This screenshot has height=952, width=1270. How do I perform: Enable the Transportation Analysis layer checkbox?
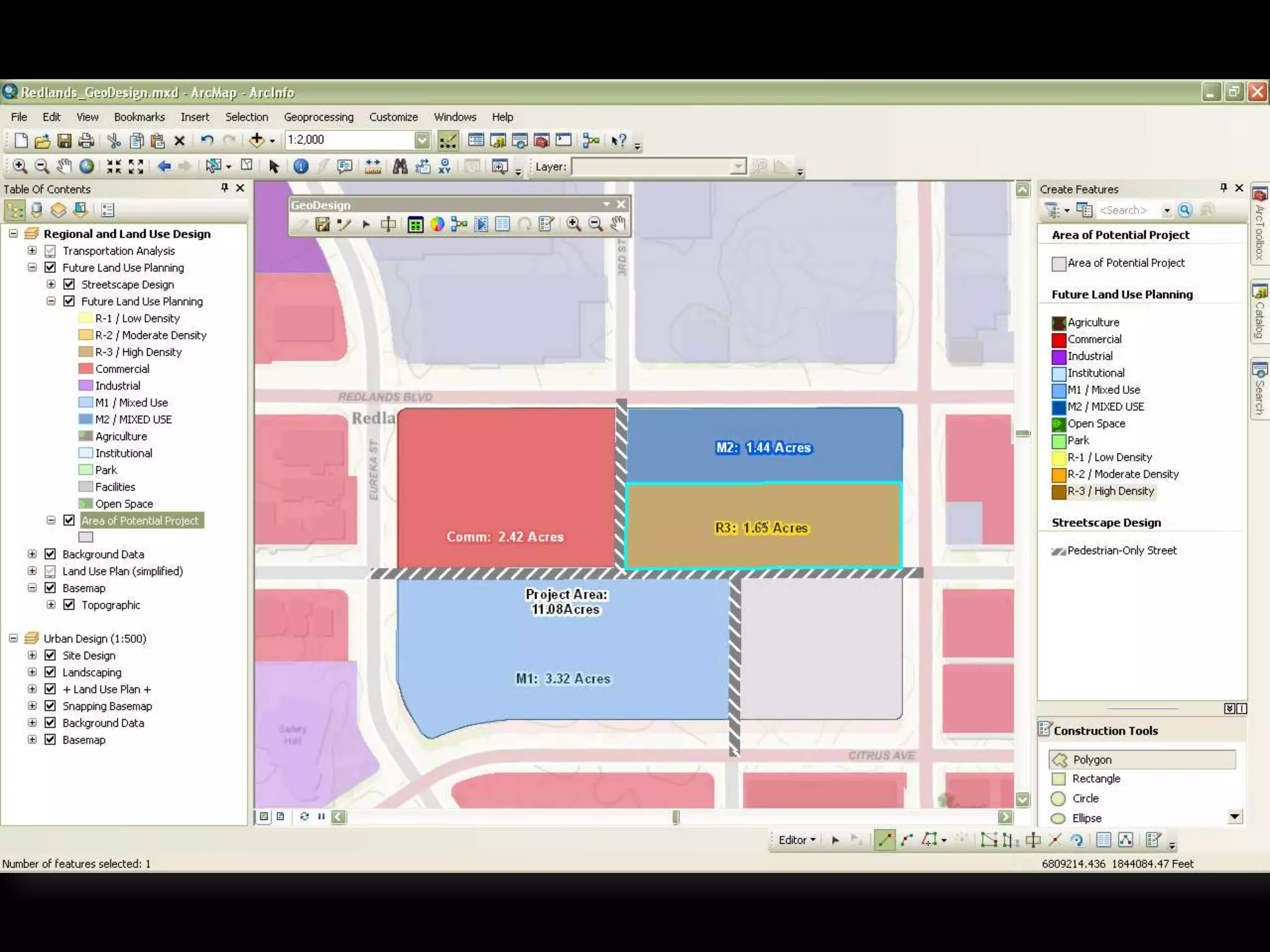pyautogui.click(x=51, y=251)
